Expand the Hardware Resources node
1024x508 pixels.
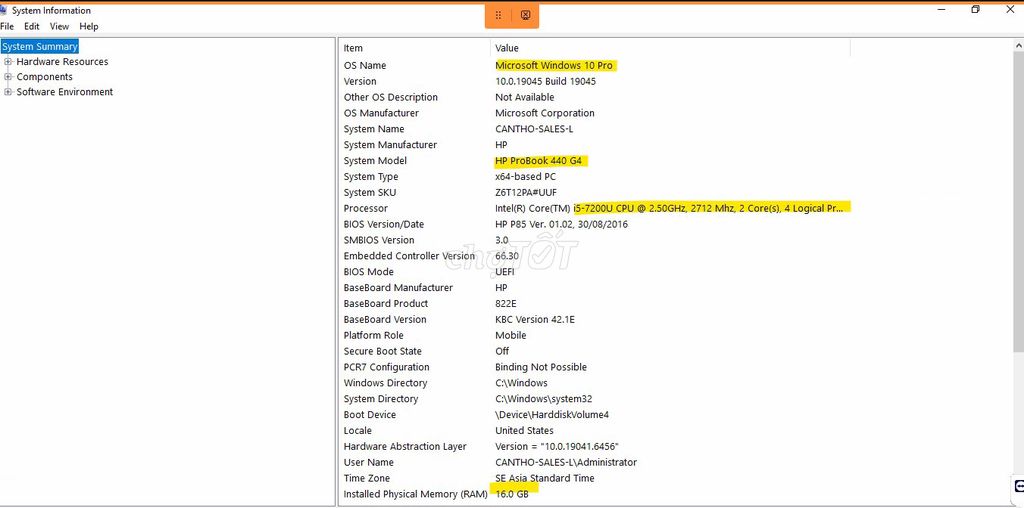[8, 61]
